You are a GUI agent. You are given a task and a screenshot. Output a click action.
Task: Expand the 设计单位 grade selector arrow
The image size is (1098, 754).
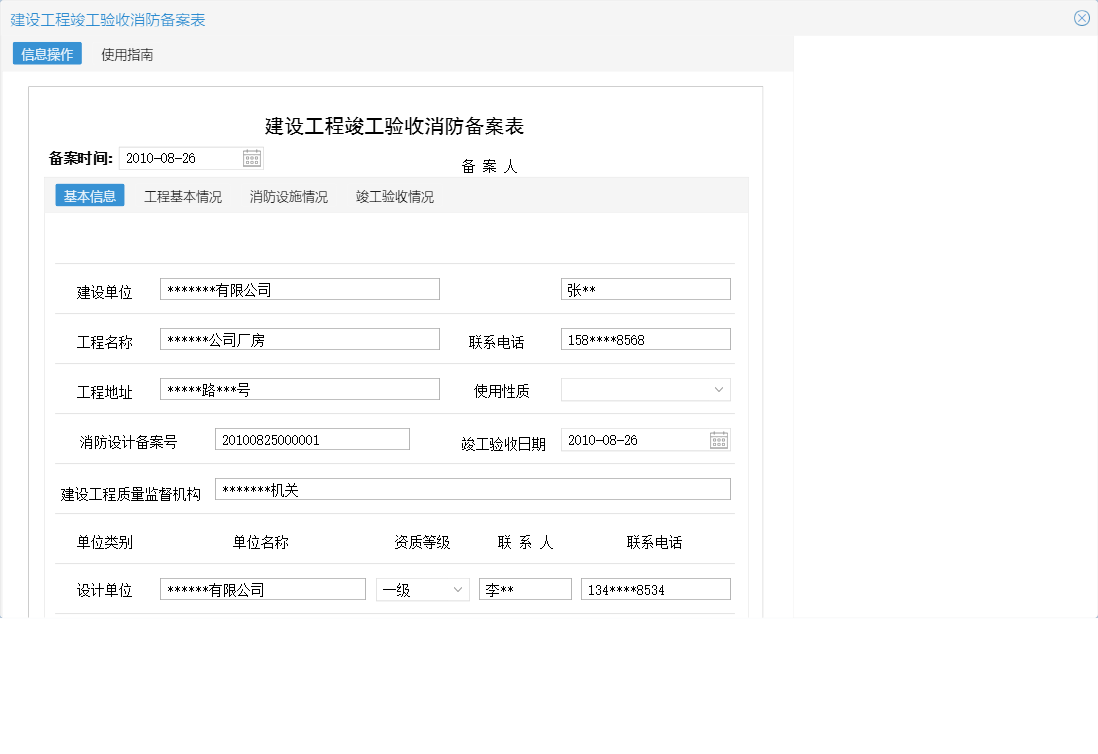point(457,589)
